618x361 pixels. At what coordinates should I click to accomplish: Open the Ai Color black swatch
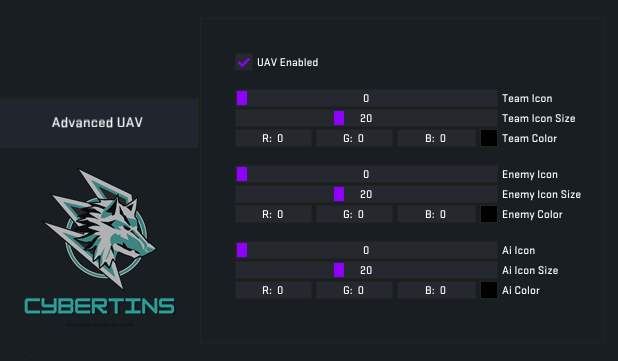[x=489, y=290]
